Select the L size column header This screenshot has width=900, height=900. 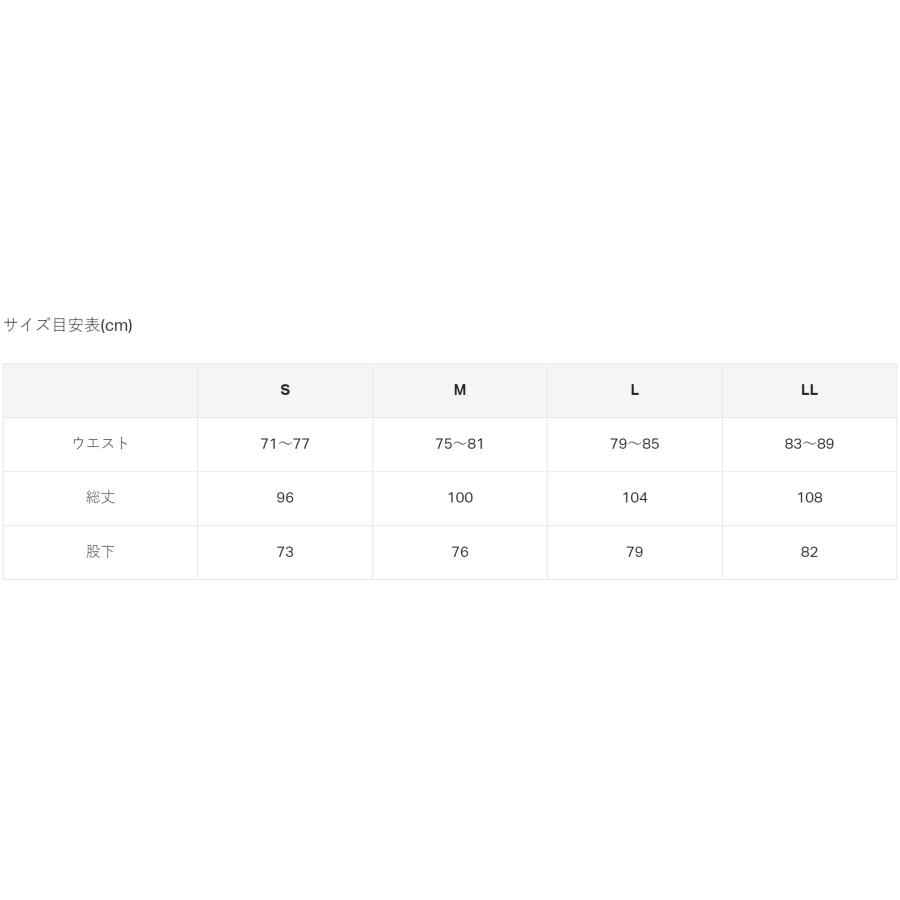[635, 390]
